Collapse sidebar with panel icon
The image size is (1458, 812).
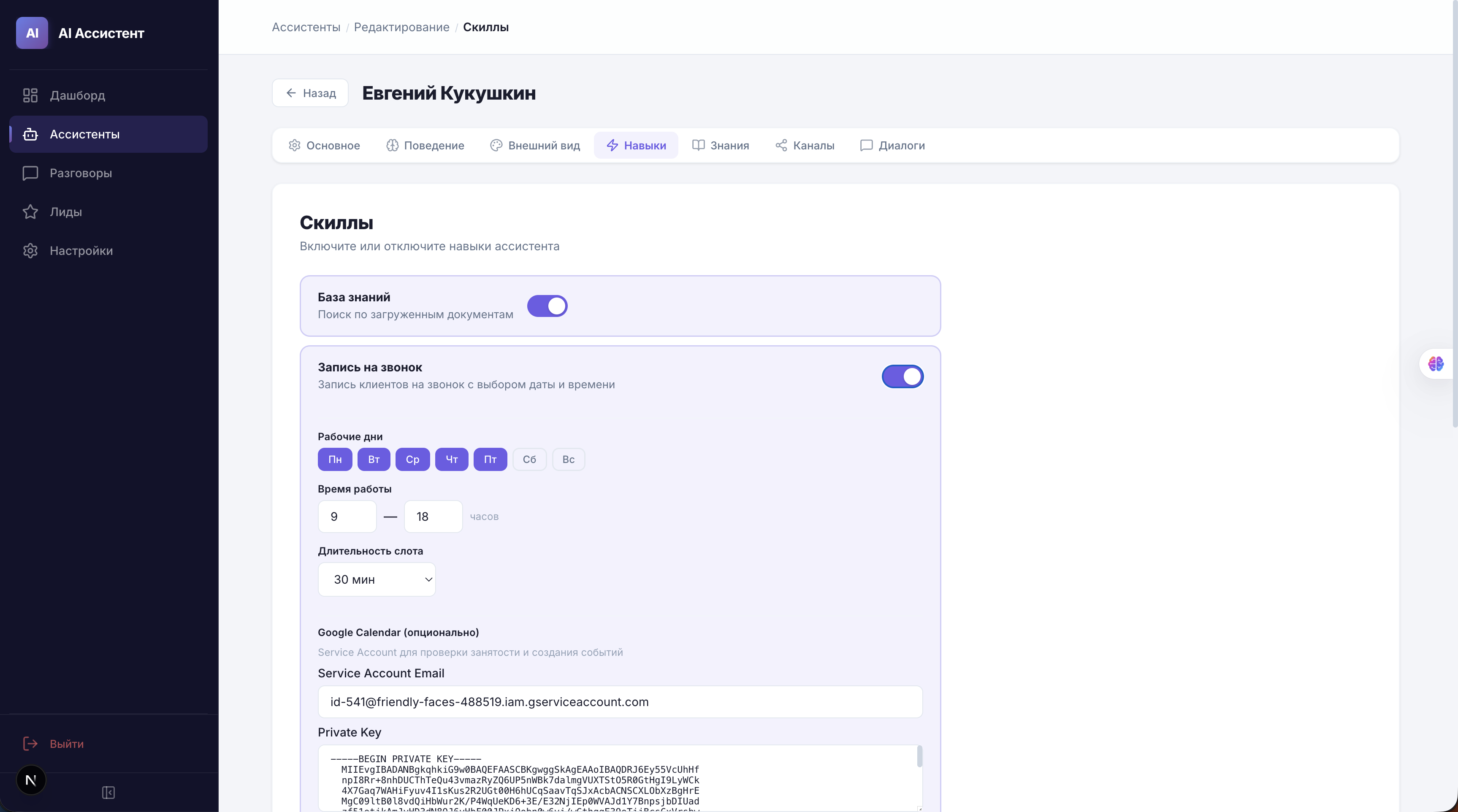pos(108,792)
